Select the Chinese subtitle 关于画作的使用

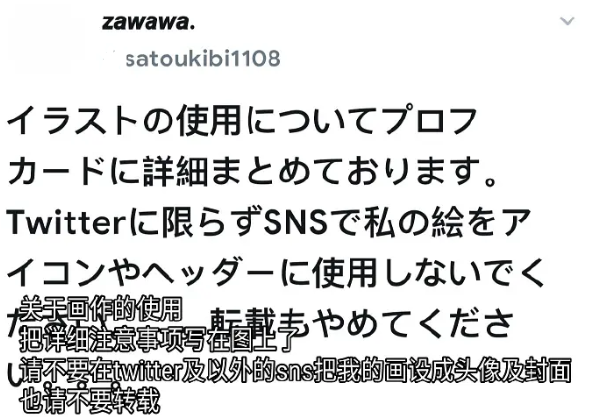point(101,309)
